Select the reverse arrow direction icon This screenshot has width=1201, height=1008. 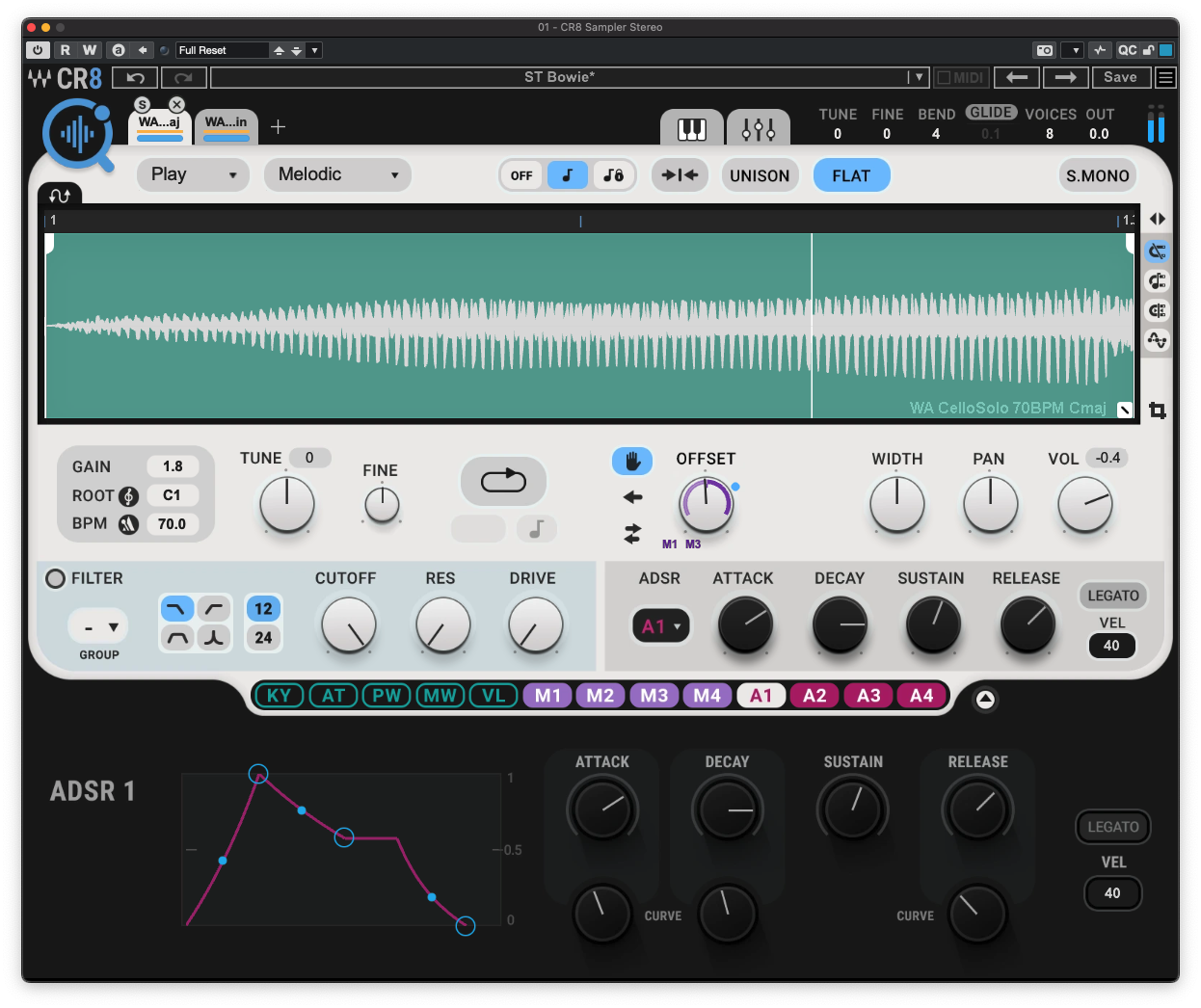coord(632,497)
